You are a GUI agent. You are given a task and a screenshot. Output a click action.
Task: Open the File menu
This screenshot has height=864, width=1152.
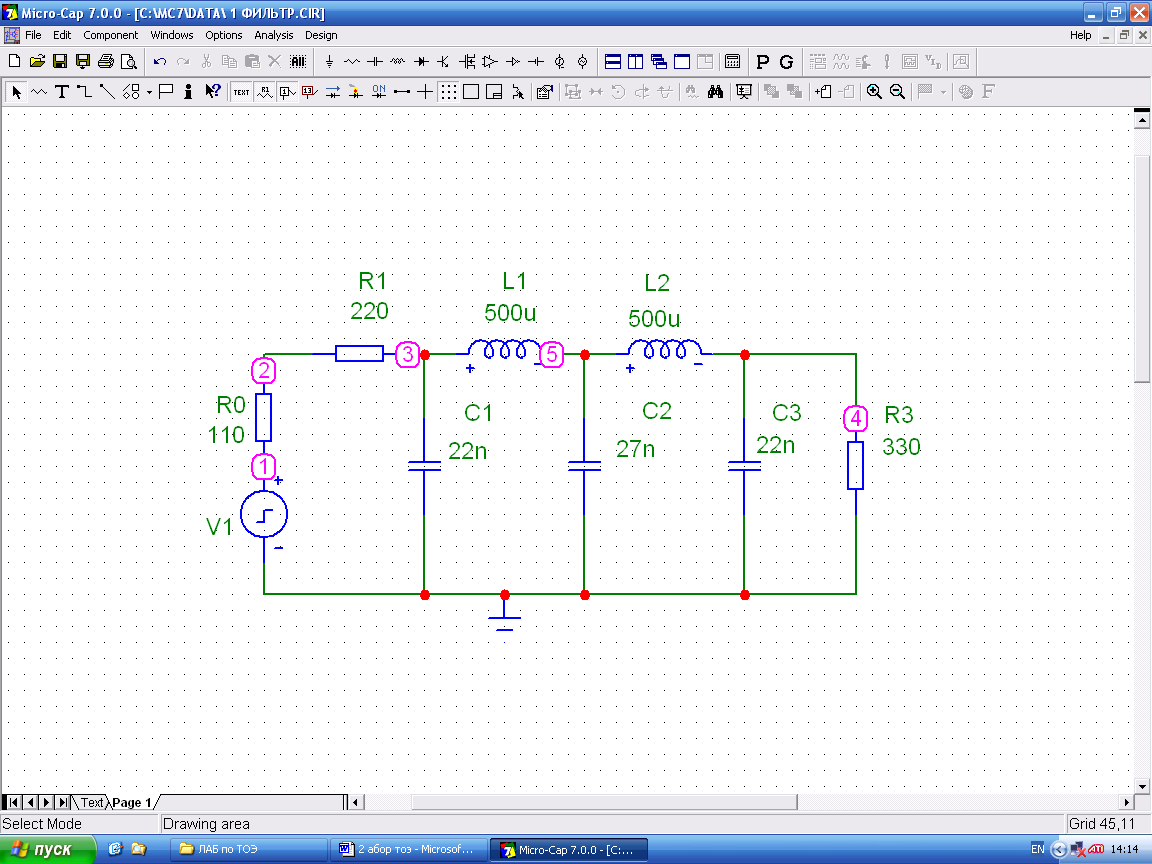click(x=33, y=35)
